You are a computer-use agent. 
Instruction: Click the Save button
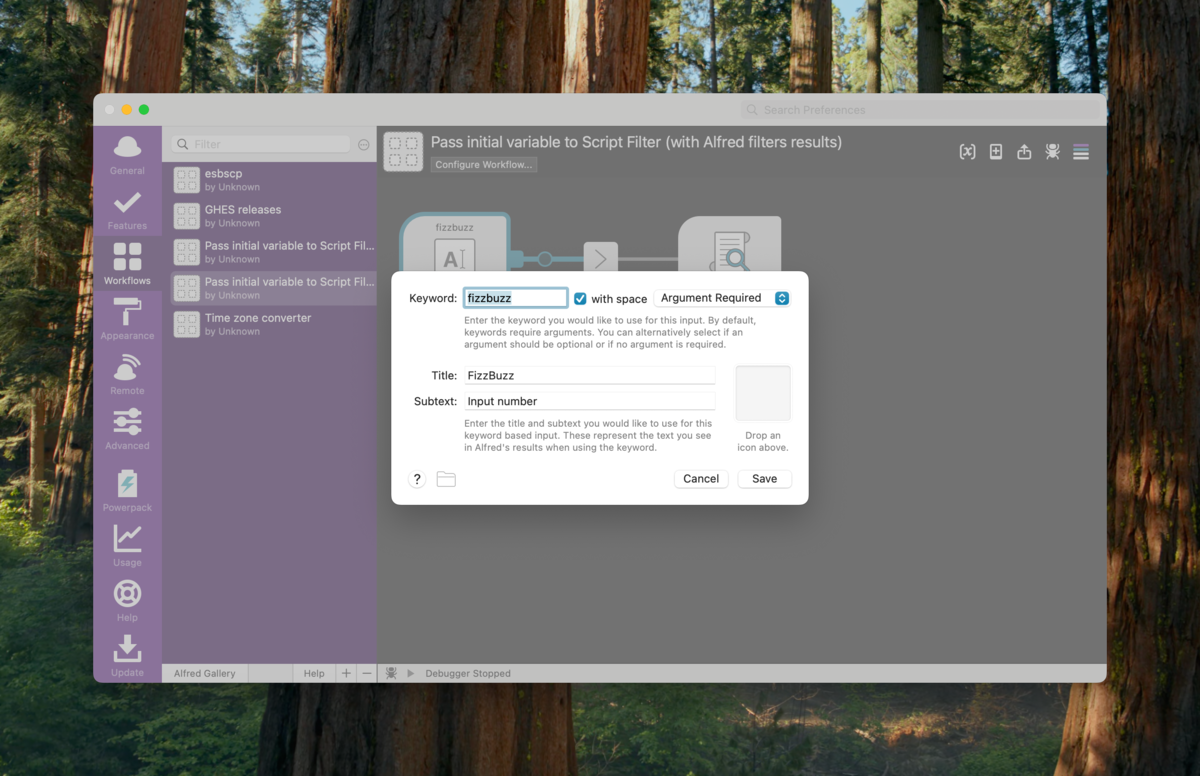765,479
